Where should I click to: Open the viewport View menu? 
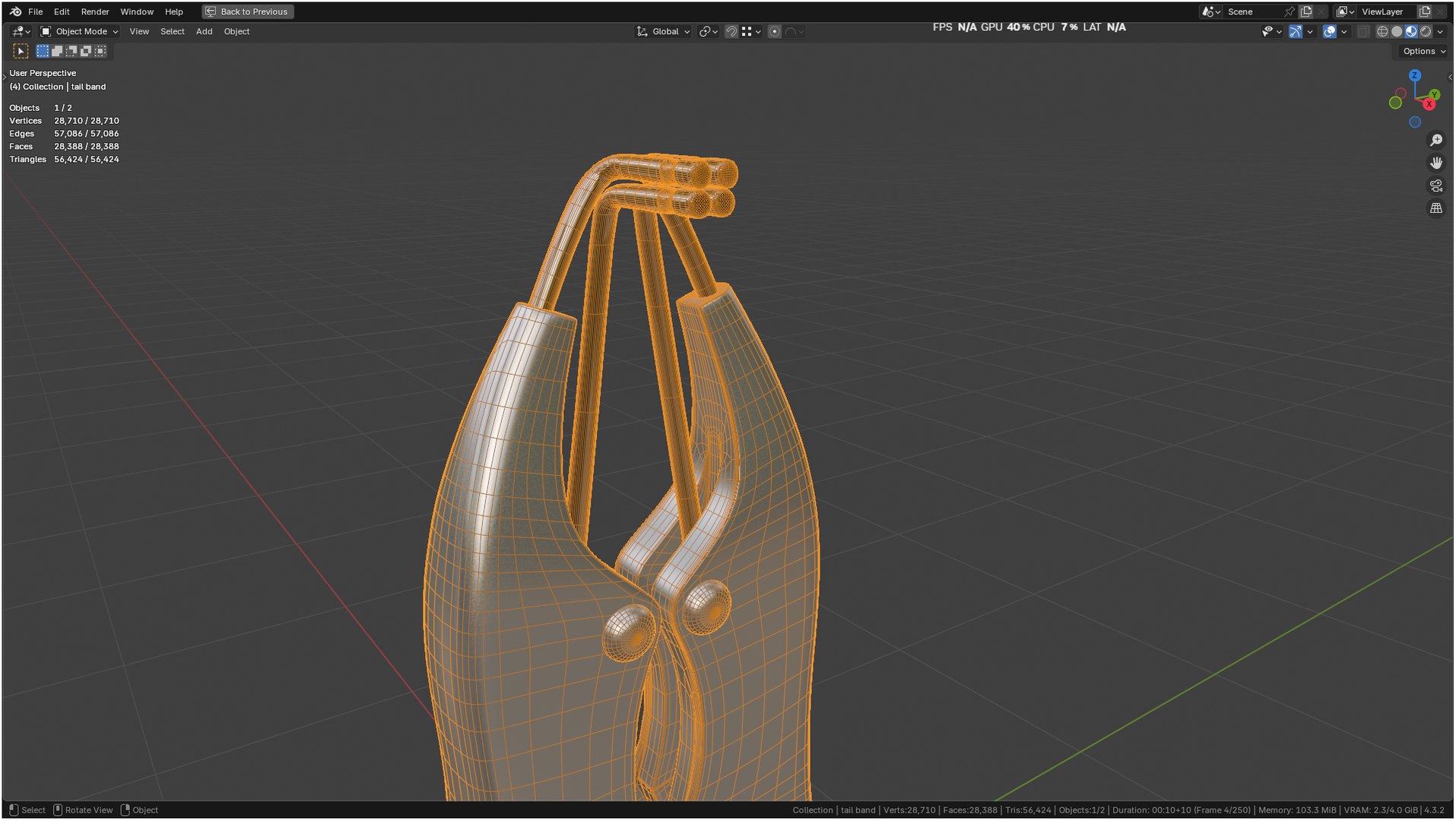(139, 31)
